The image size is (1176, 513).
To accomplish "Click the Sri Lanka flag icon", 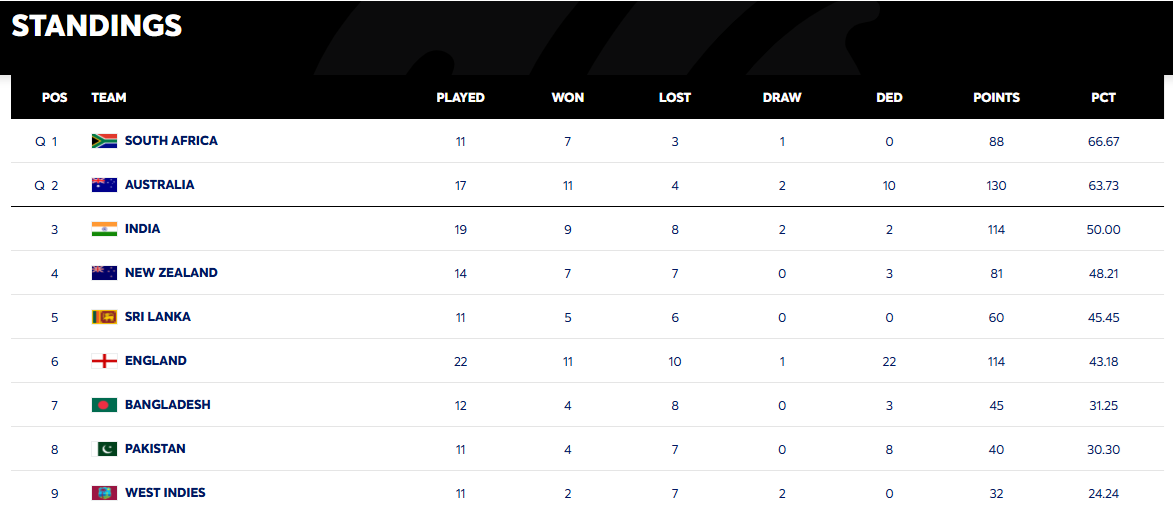I will pyautogui.click(x=104, y=317).
